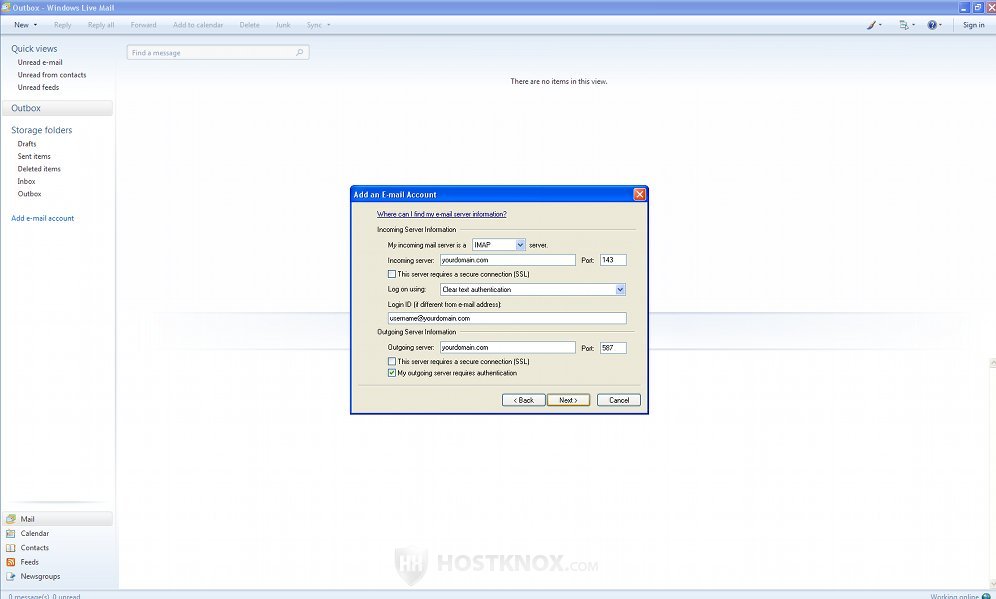The height and width of the screenshot is (599, 996).
Task: Open the Feeds icon in bottom navigation
Action: pos(11,562)
